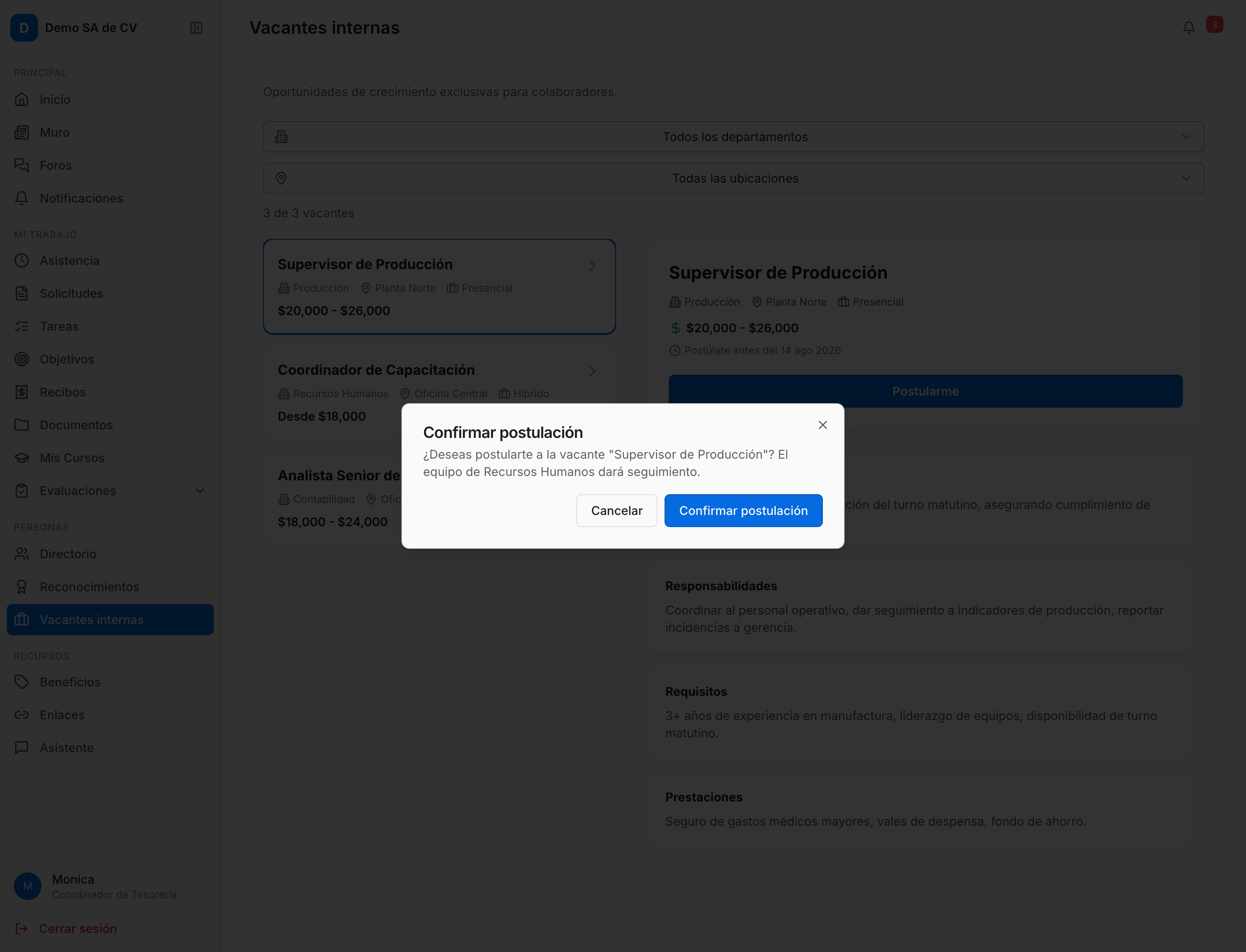Viewport: 1246px width, 952px height.
Task: Click Coordinador de Tesorería role text
Action: (115, 895)
